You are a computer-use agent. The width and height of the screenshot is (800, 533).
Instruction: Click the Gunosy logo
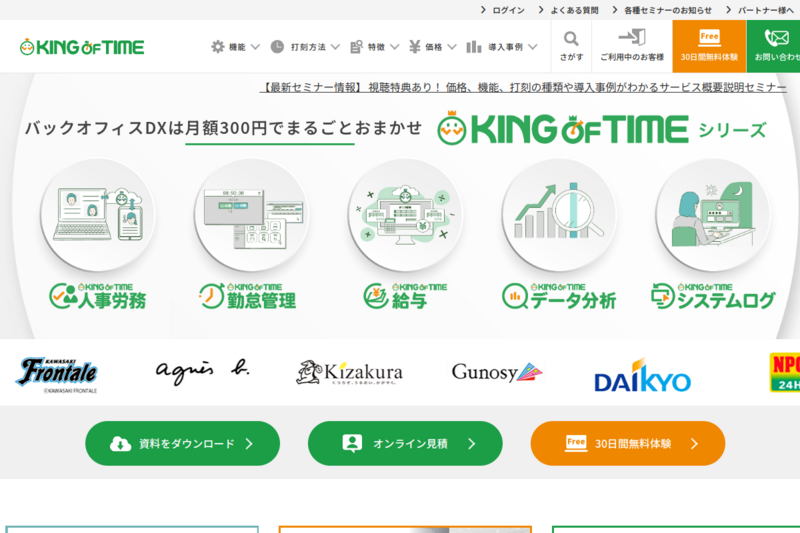497,372
